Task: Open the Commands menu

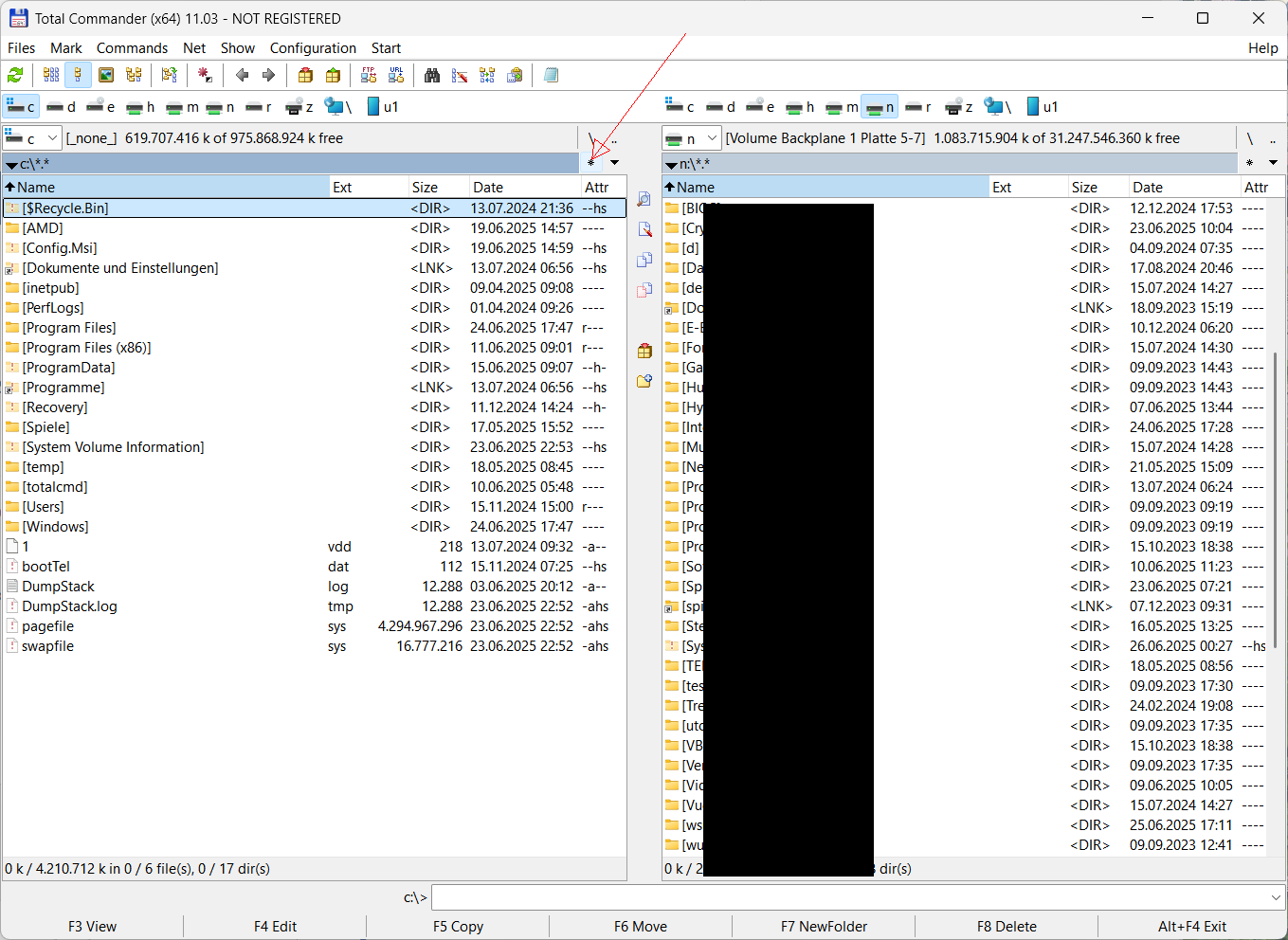Action: coord(132,48)
